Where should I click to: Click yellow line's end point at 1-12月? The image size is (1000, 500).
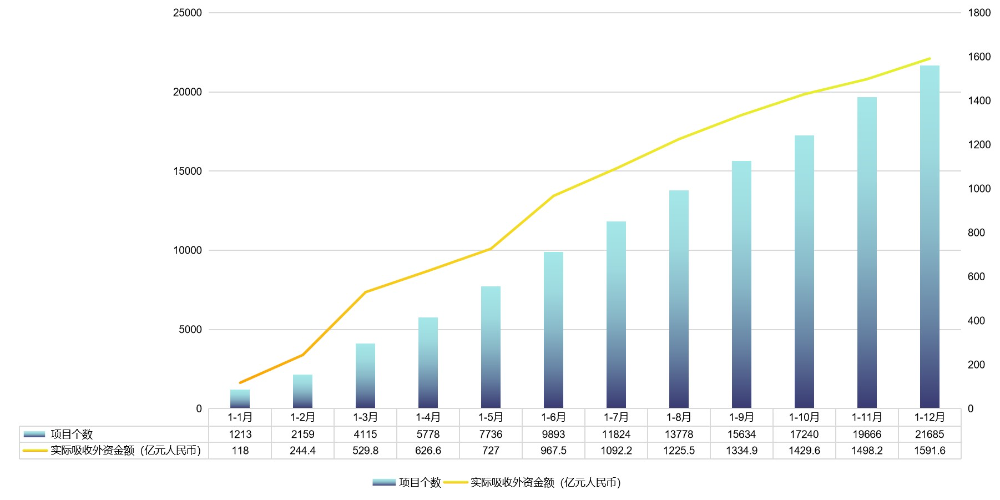click(930, 59)
